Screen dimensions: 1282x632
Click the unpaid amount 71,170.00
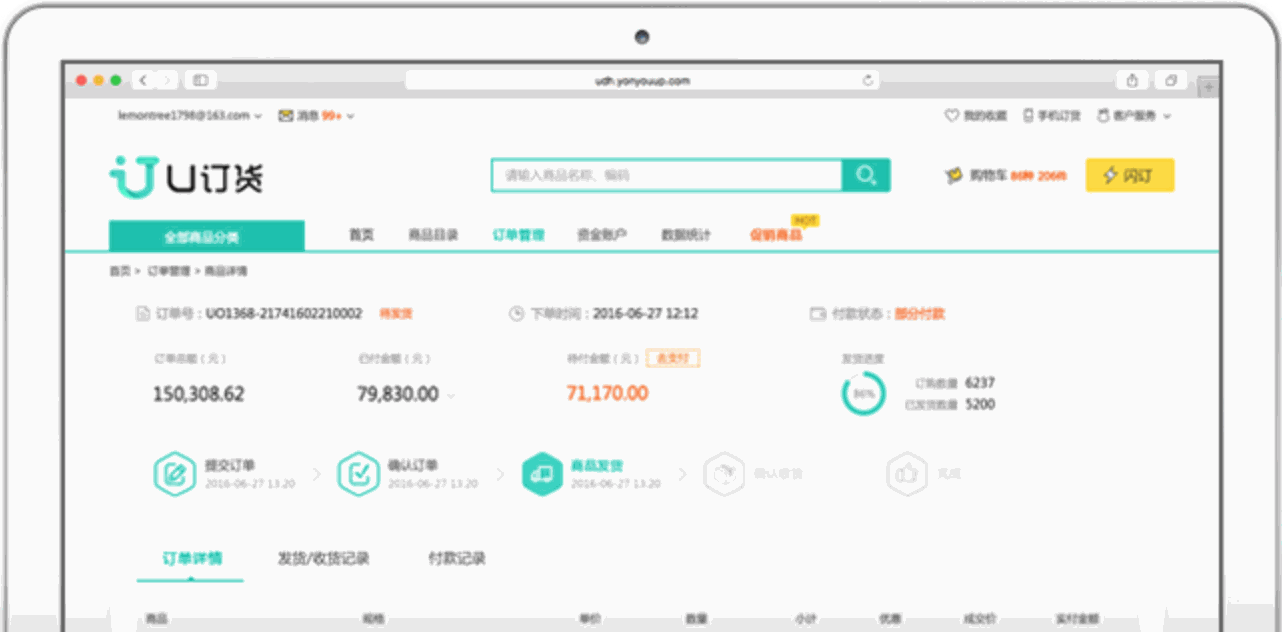pos(607,394)
